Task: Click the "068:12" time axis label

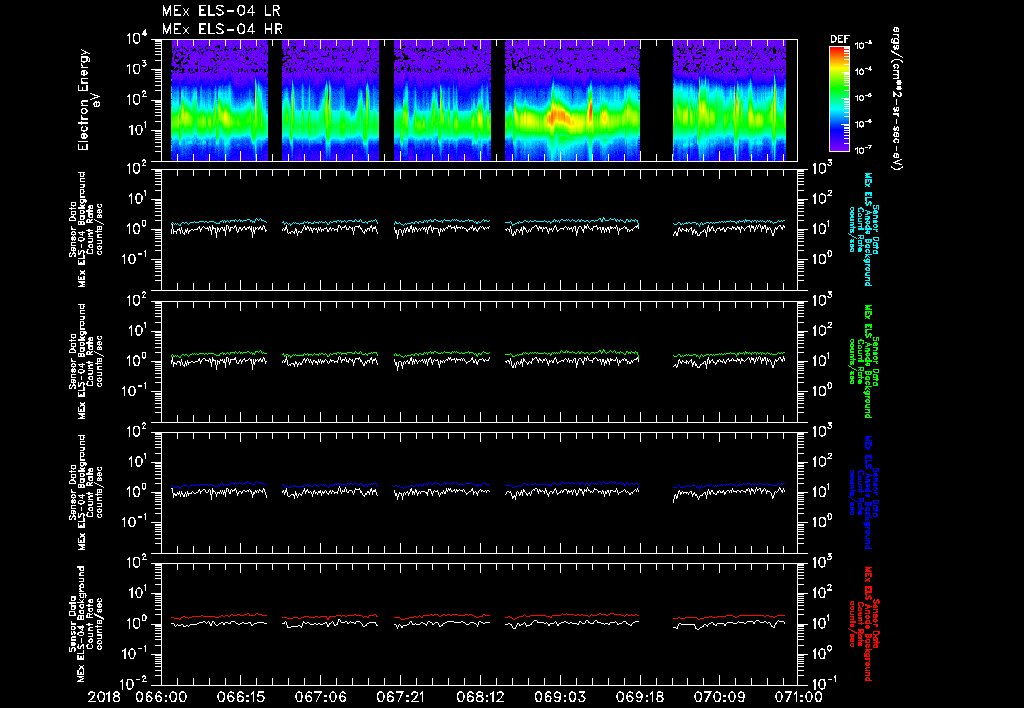Action: tap(481, 698)
